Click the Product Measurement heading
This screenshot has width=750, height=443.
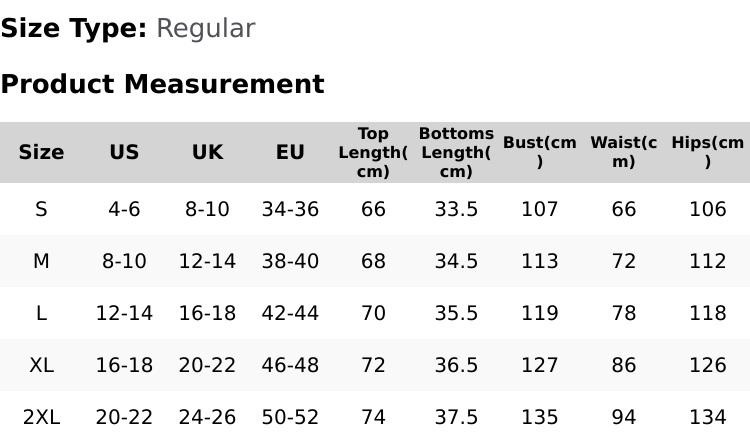[x=162, y=84]
